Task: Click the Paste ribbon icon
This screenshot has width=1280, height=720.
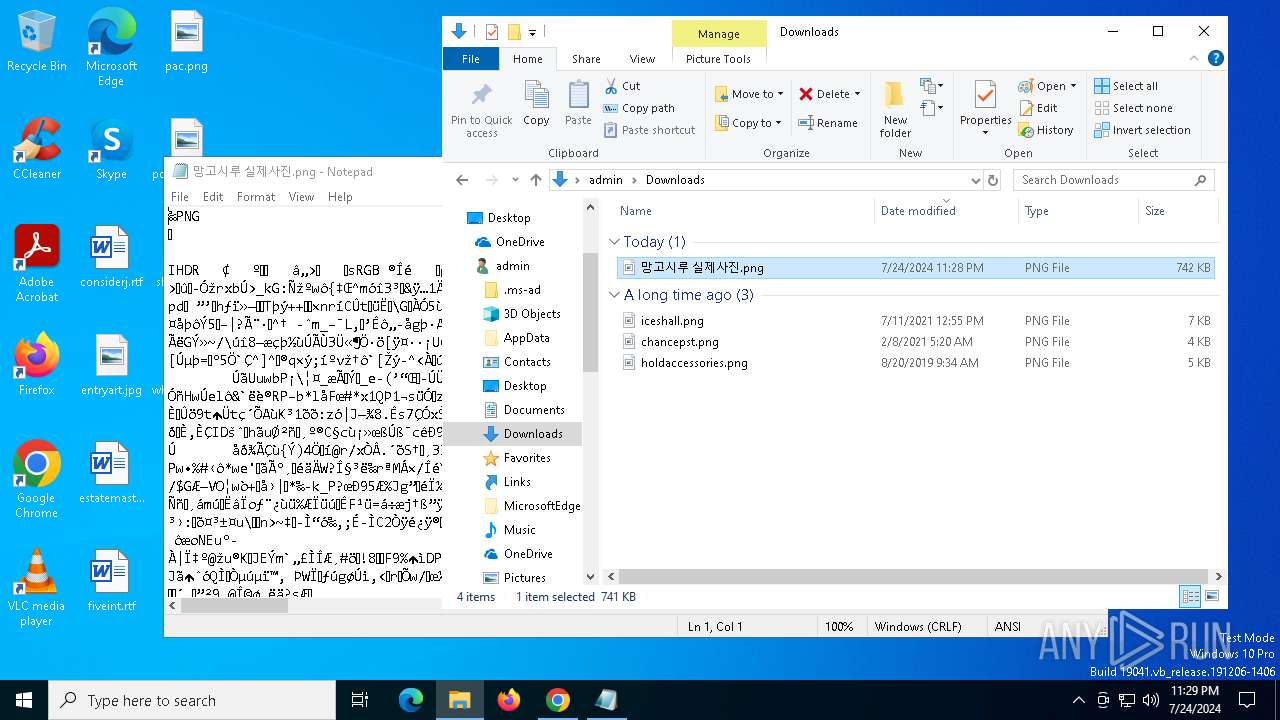Action: 578,103
